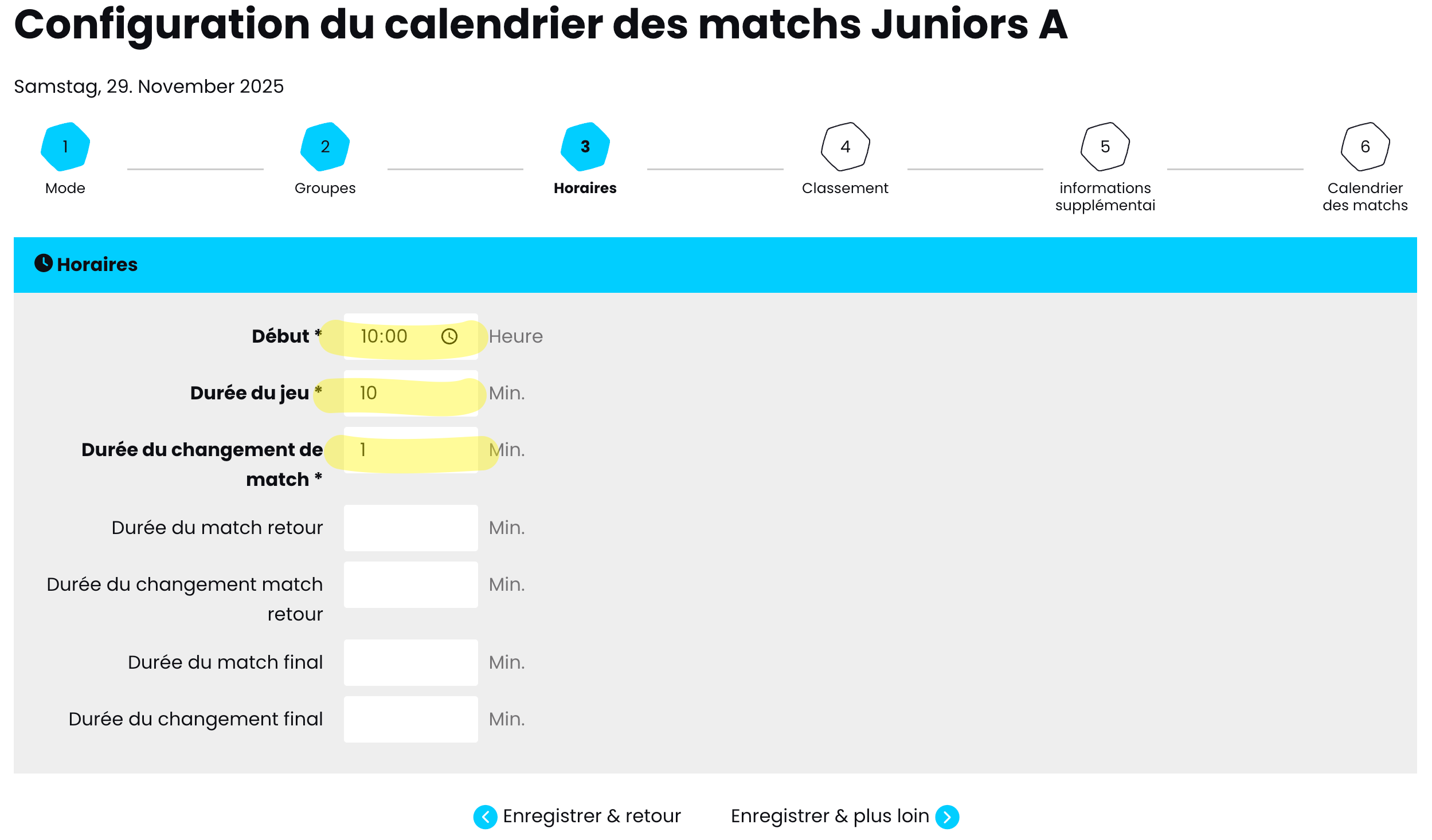The image size is (1432, 840).
Task: Click the right arrow next icon
Action: click(x=947, y=817)
